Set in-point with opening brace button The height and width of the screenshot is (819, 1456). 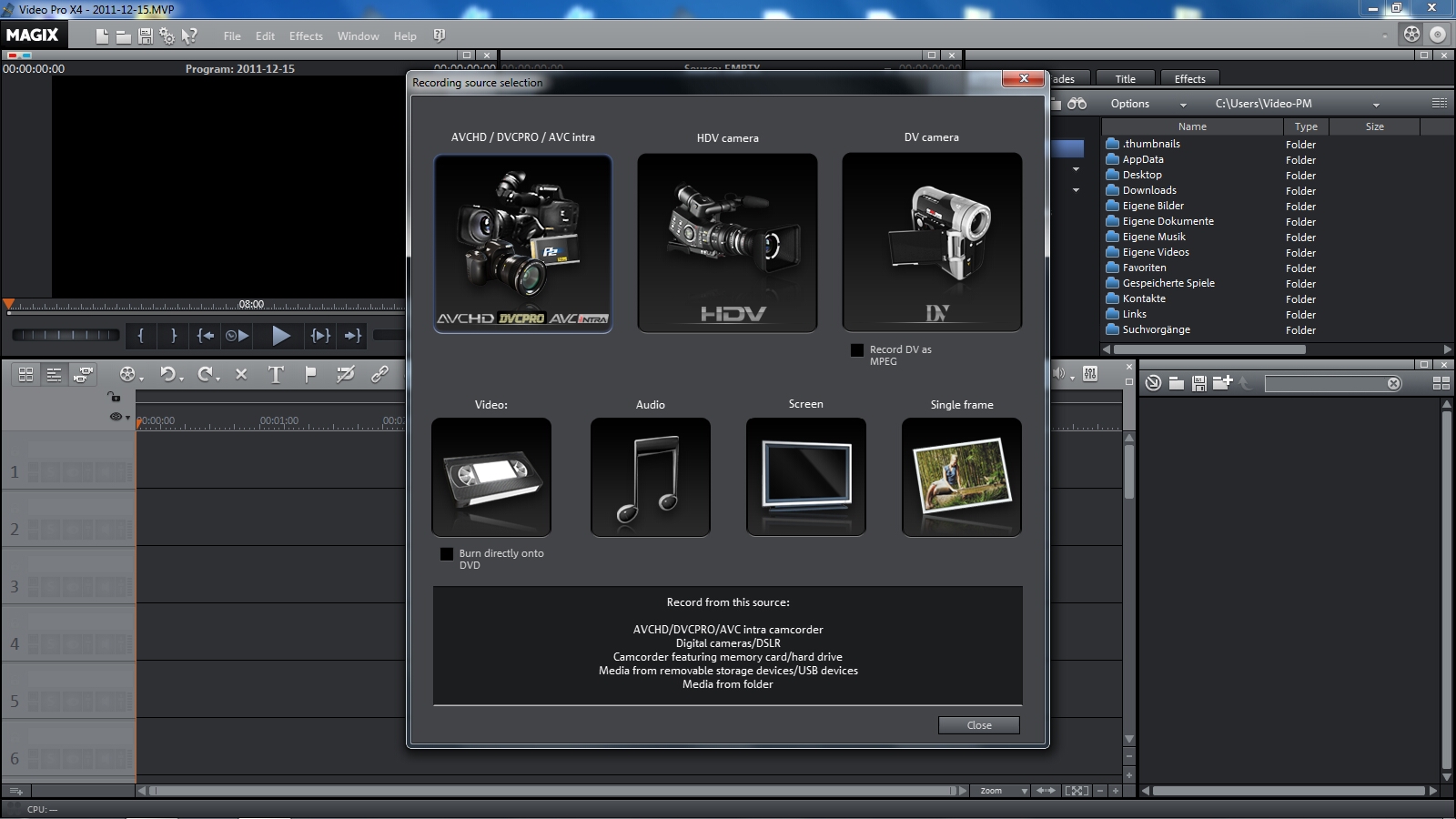pos(140,336)
